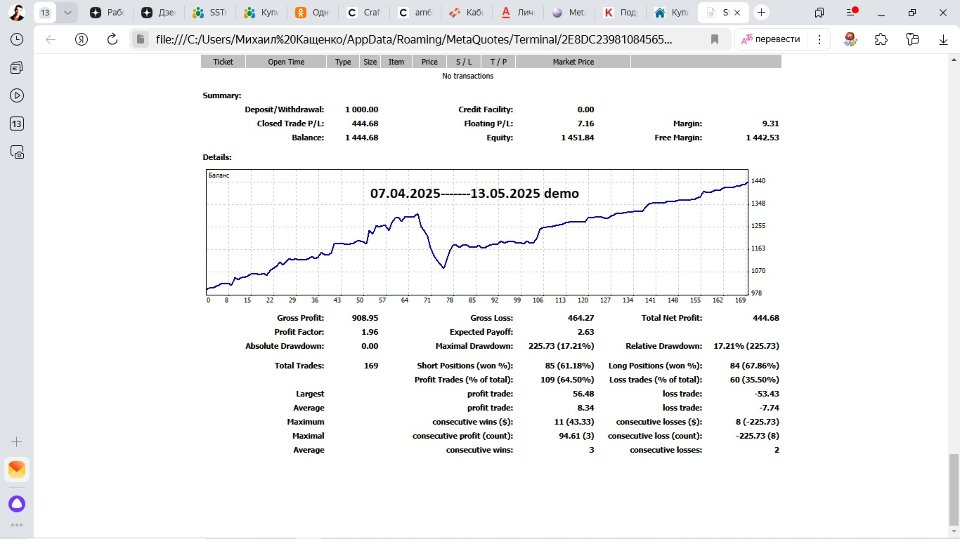Click the file page info icon in address bar

pos(141,39)
